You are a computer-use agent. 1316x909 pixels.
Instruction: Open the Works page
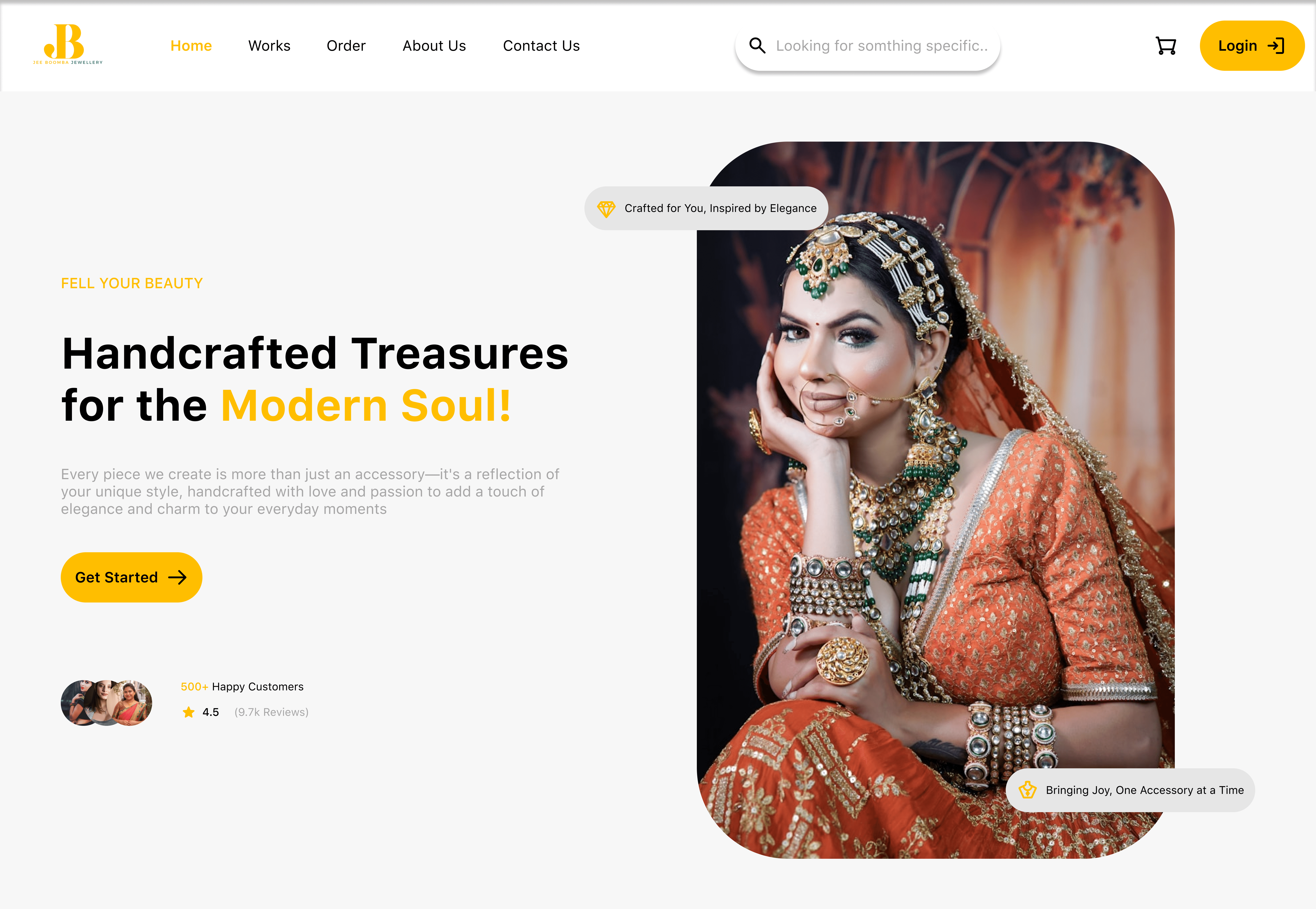(x=269, y=45)
